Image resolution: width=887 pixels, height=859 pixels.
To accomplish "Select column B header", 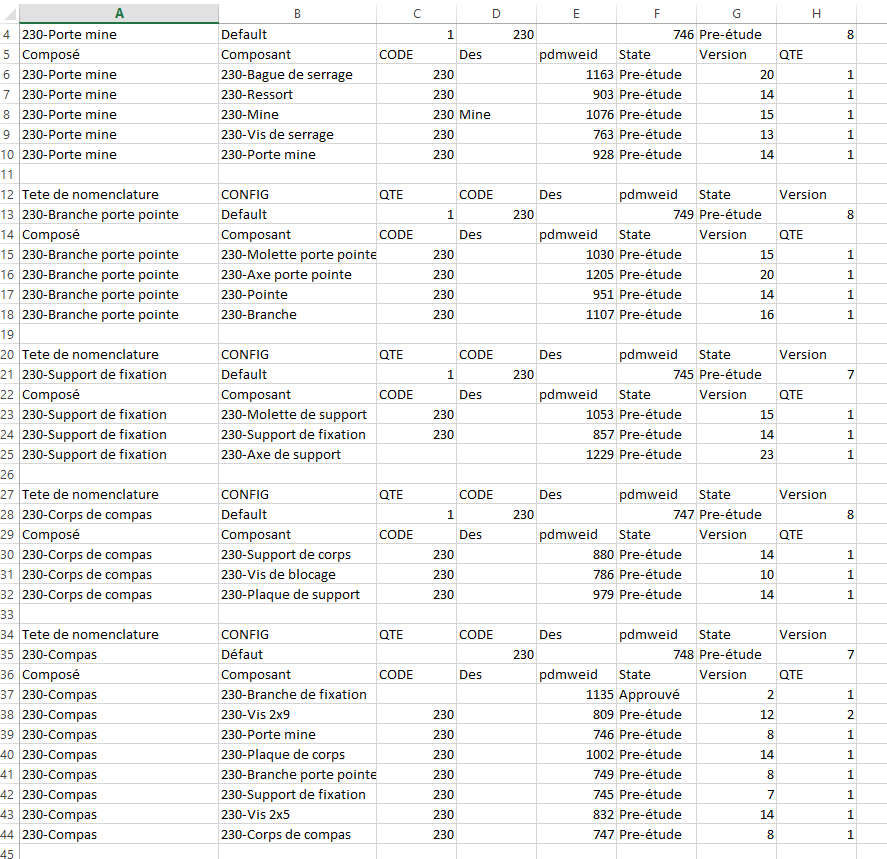I will [297, 12].
